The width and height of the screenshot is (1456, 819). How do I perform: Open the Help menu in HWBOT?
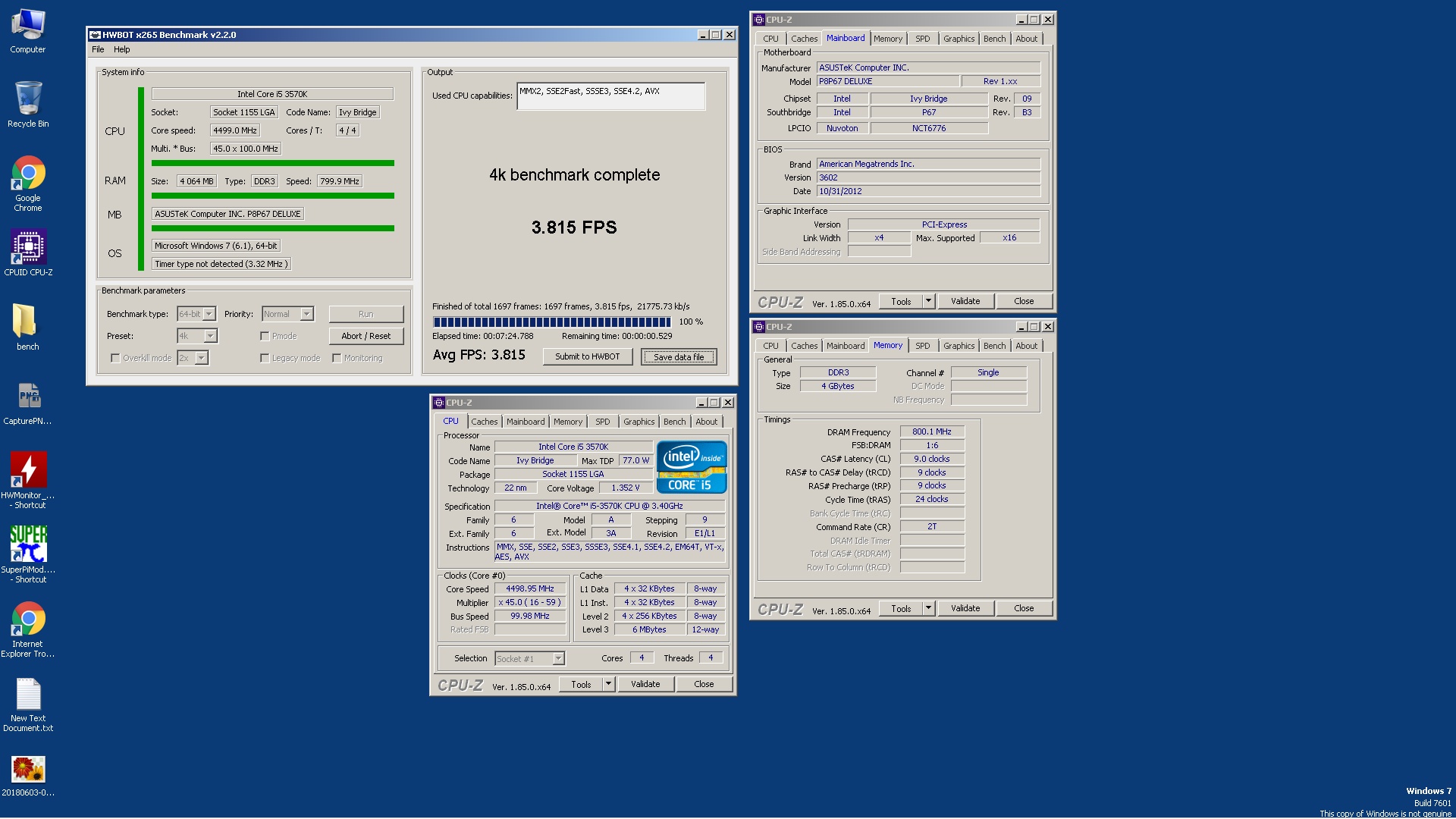[122, 49]
